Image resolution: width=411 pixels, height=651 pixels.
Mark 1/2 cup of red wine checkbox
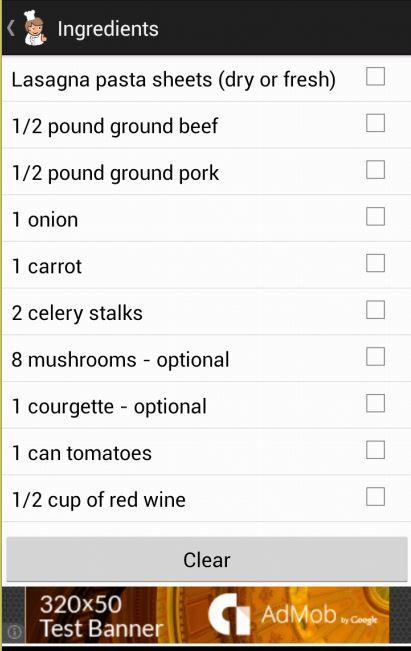pos(375,497)
